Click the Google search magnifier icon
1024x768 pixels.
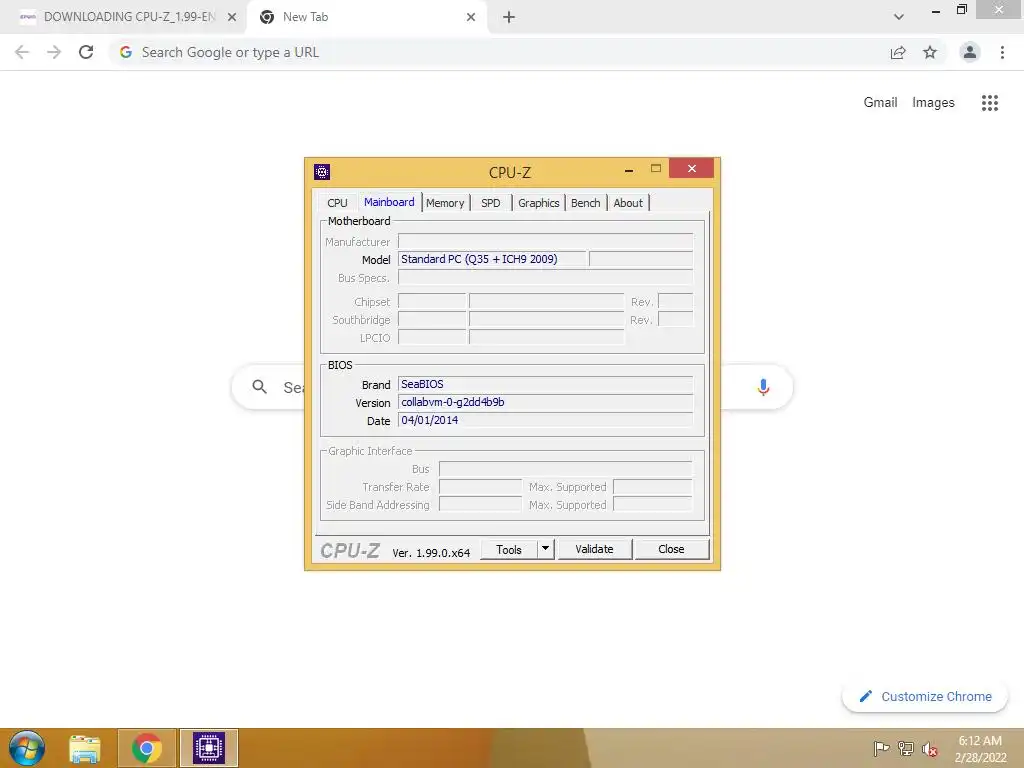[x=259, y=387]
